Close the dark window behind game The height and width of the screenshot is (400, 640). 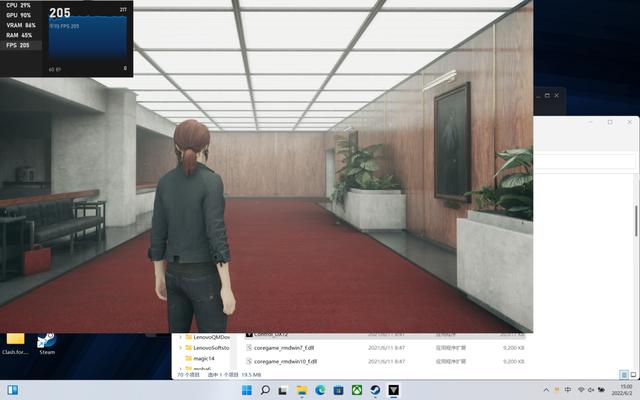pyautogui.click(x=557, y=96)
